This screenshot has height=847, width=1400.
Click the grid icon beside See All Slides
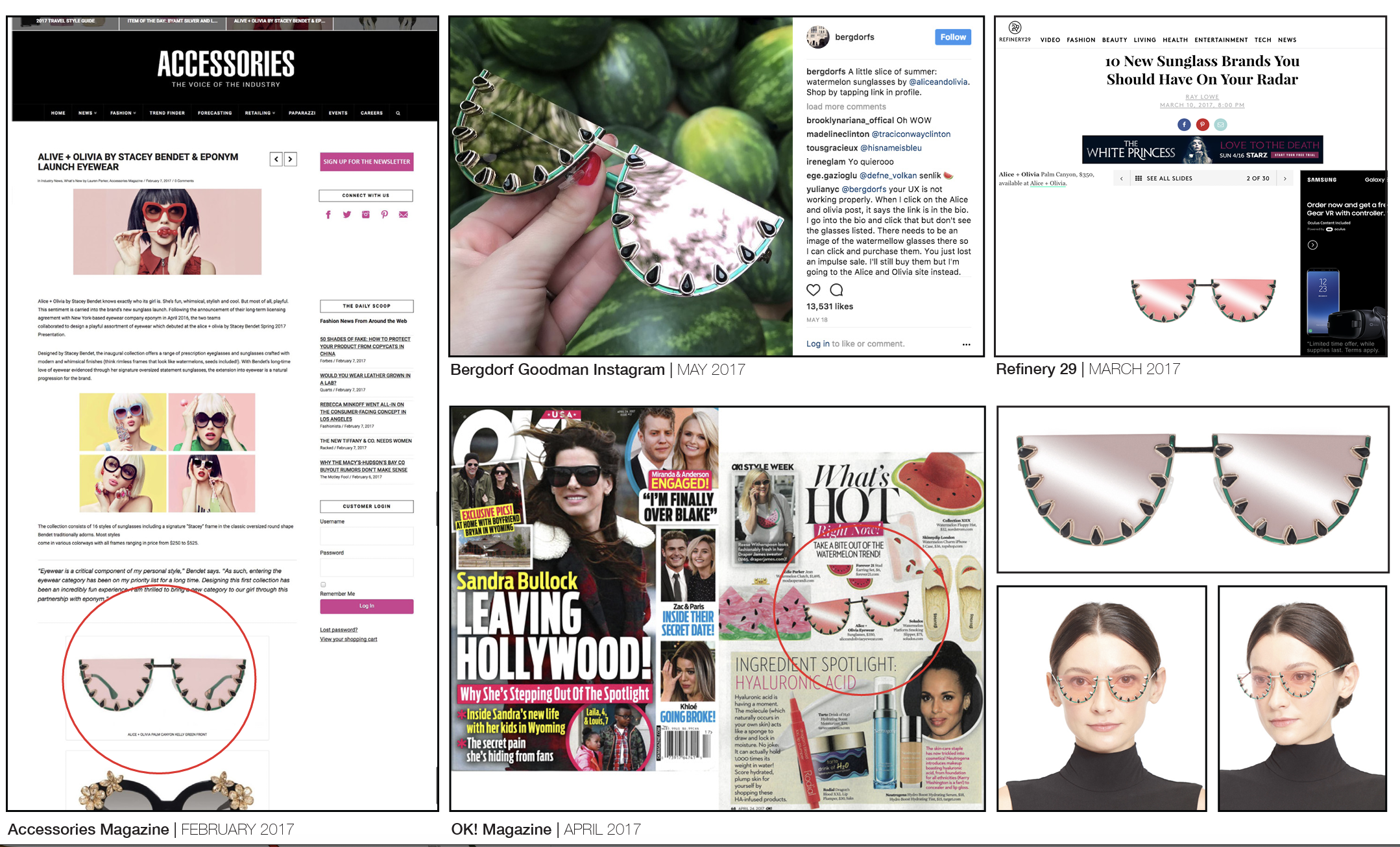[1139, 178]
